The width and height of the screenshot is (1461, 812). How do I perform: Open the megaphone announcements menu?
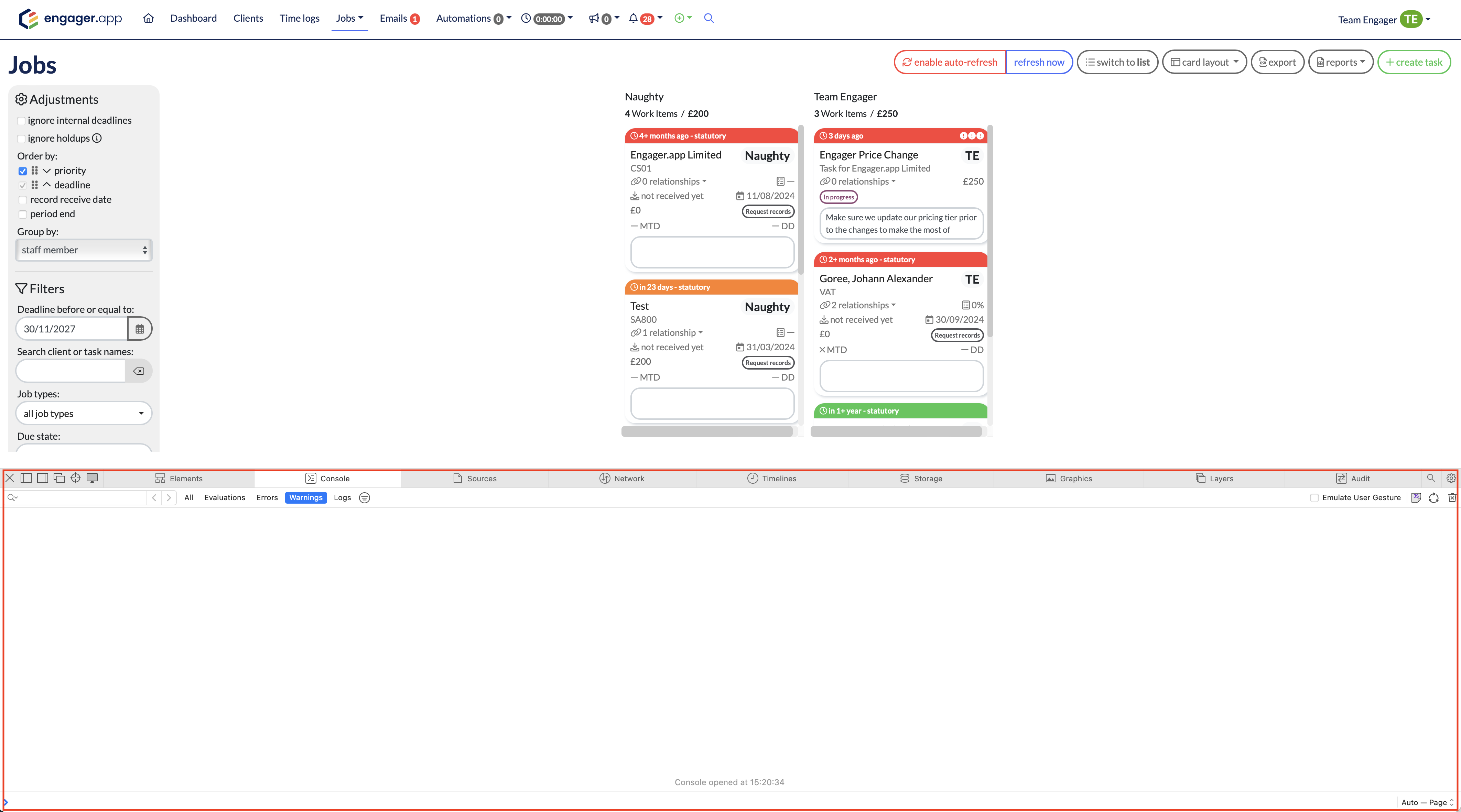(x=604, y=18)
